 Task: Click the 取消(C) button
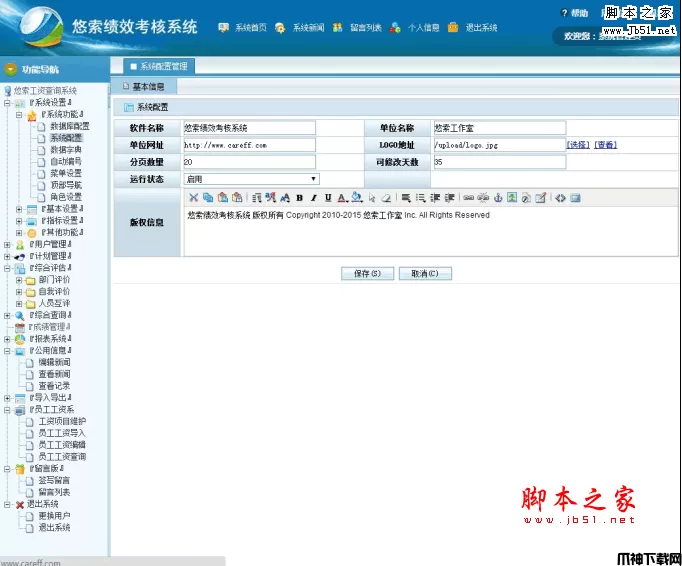point(424,273)
